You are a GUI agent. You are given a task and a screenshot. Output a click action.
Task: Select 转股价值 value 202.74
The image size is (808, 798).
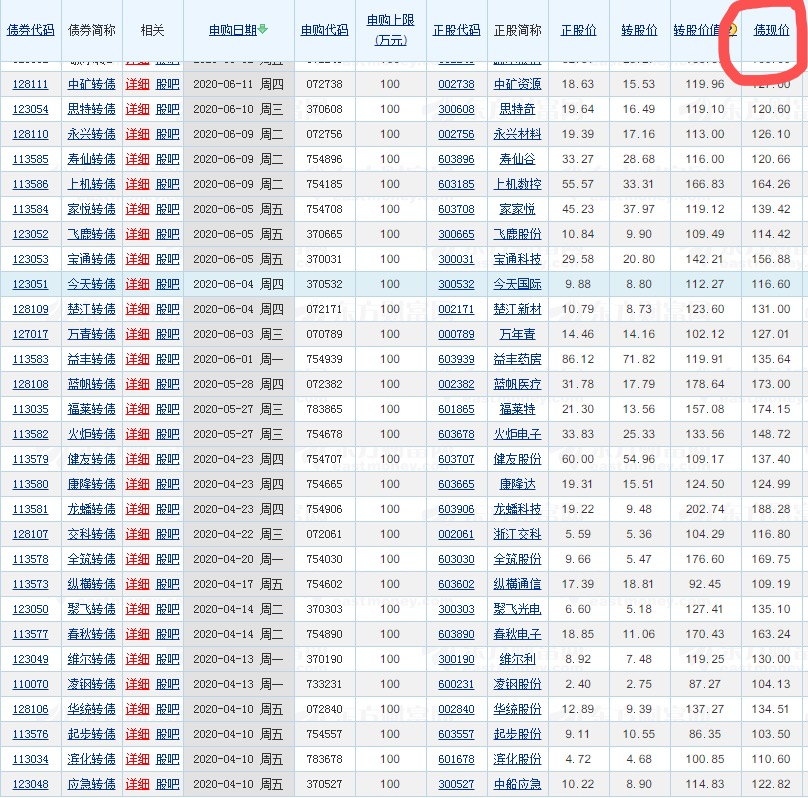705,509
